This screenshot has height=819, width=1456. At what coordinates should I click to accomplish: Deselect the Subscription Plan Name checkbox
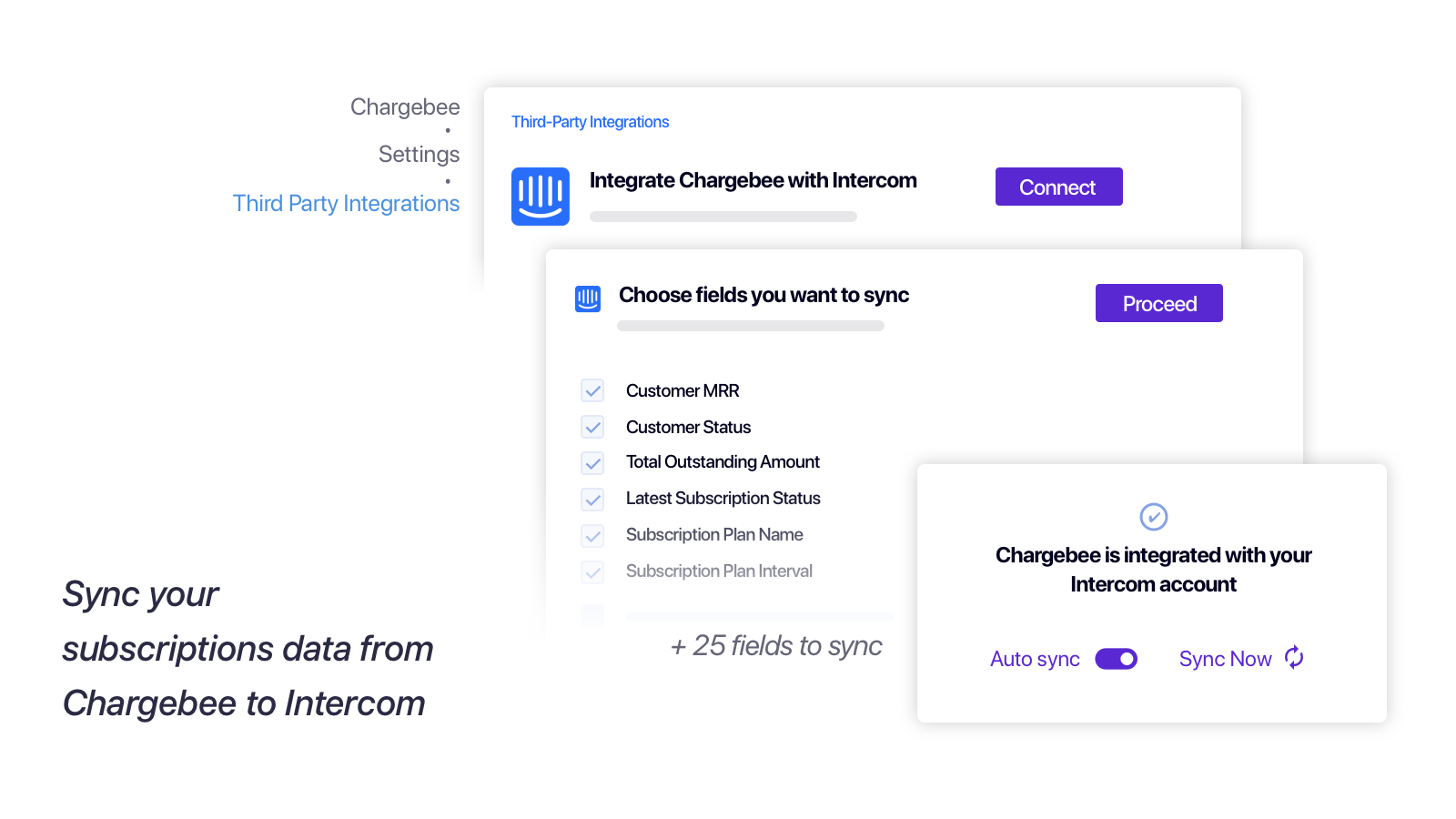592,536
